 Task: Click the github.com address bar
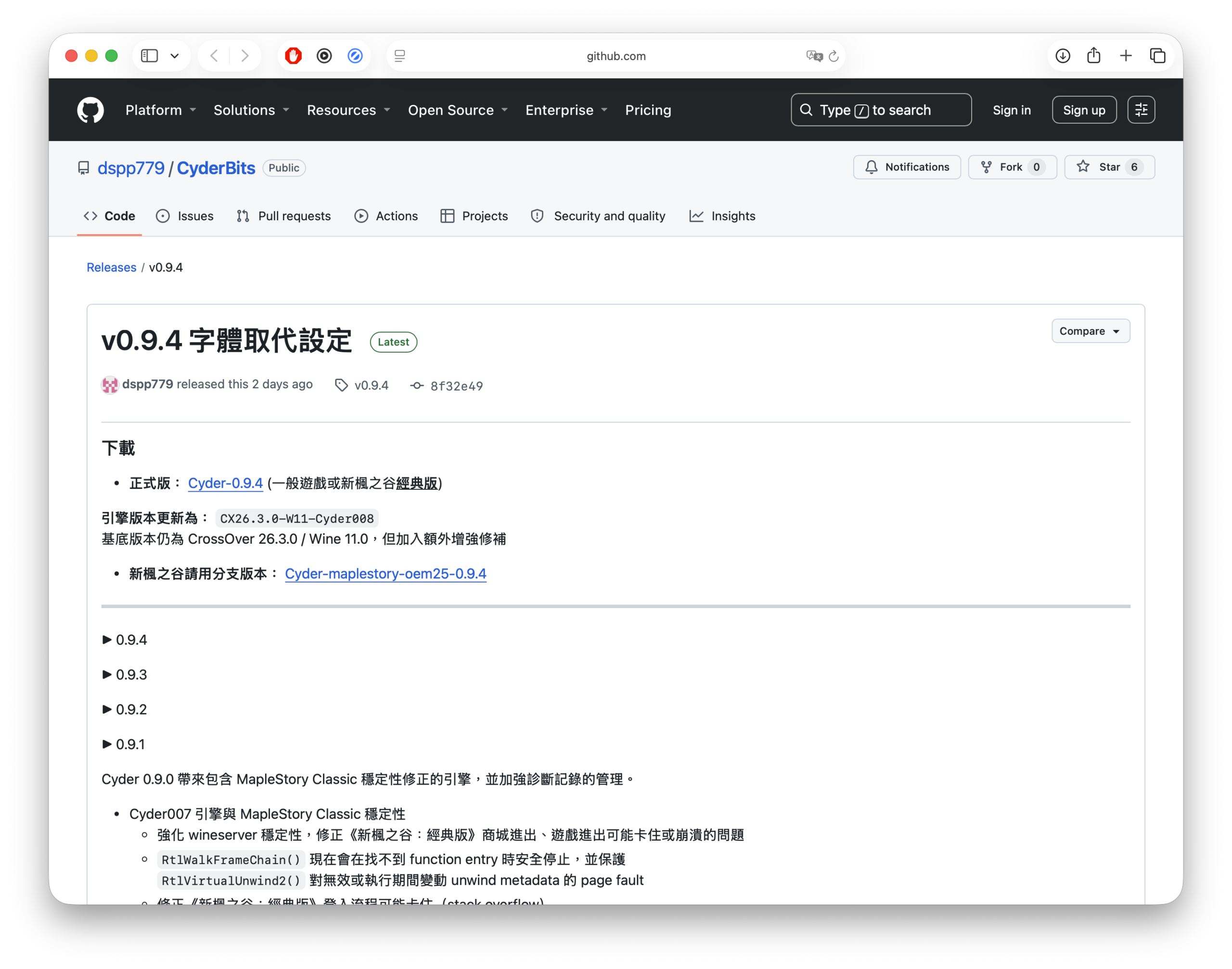616,56
